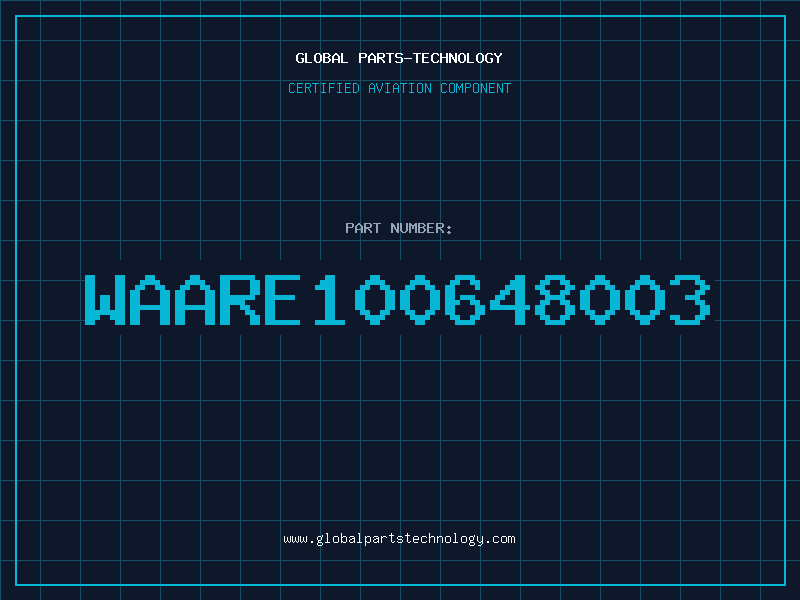Click the PART NUMBER: label
The height and width of the screenshot is (600, 800).
pos(399,229)
